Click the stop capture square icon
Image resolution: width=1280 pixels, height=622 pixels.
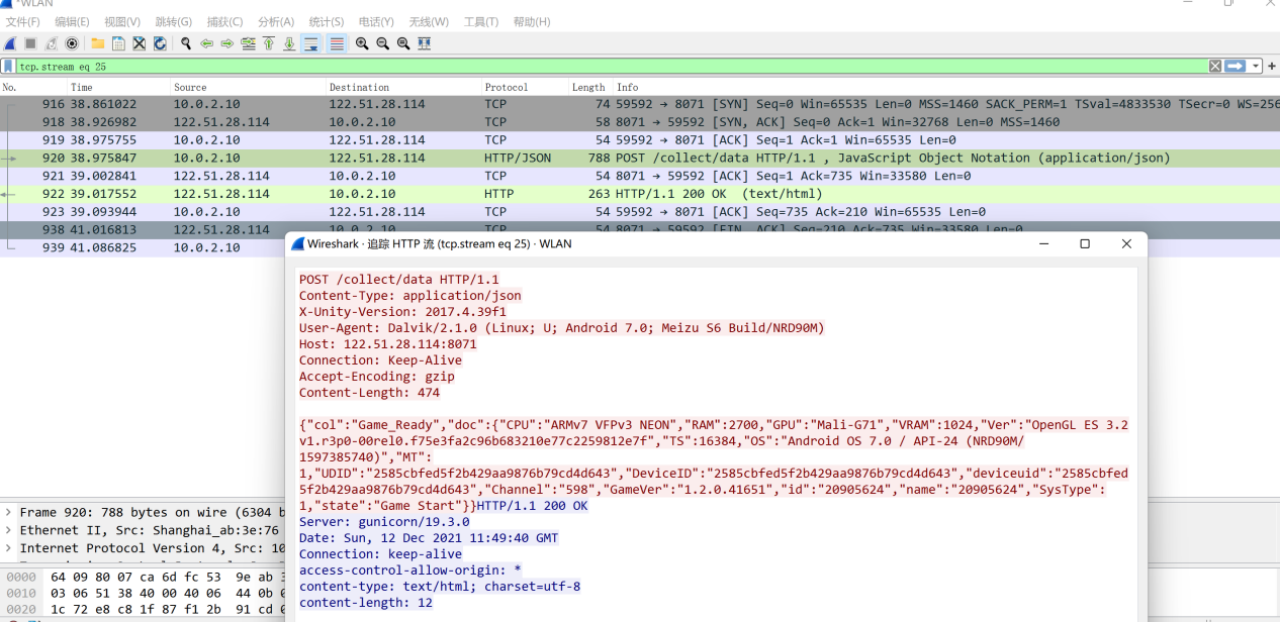[31, 44]
